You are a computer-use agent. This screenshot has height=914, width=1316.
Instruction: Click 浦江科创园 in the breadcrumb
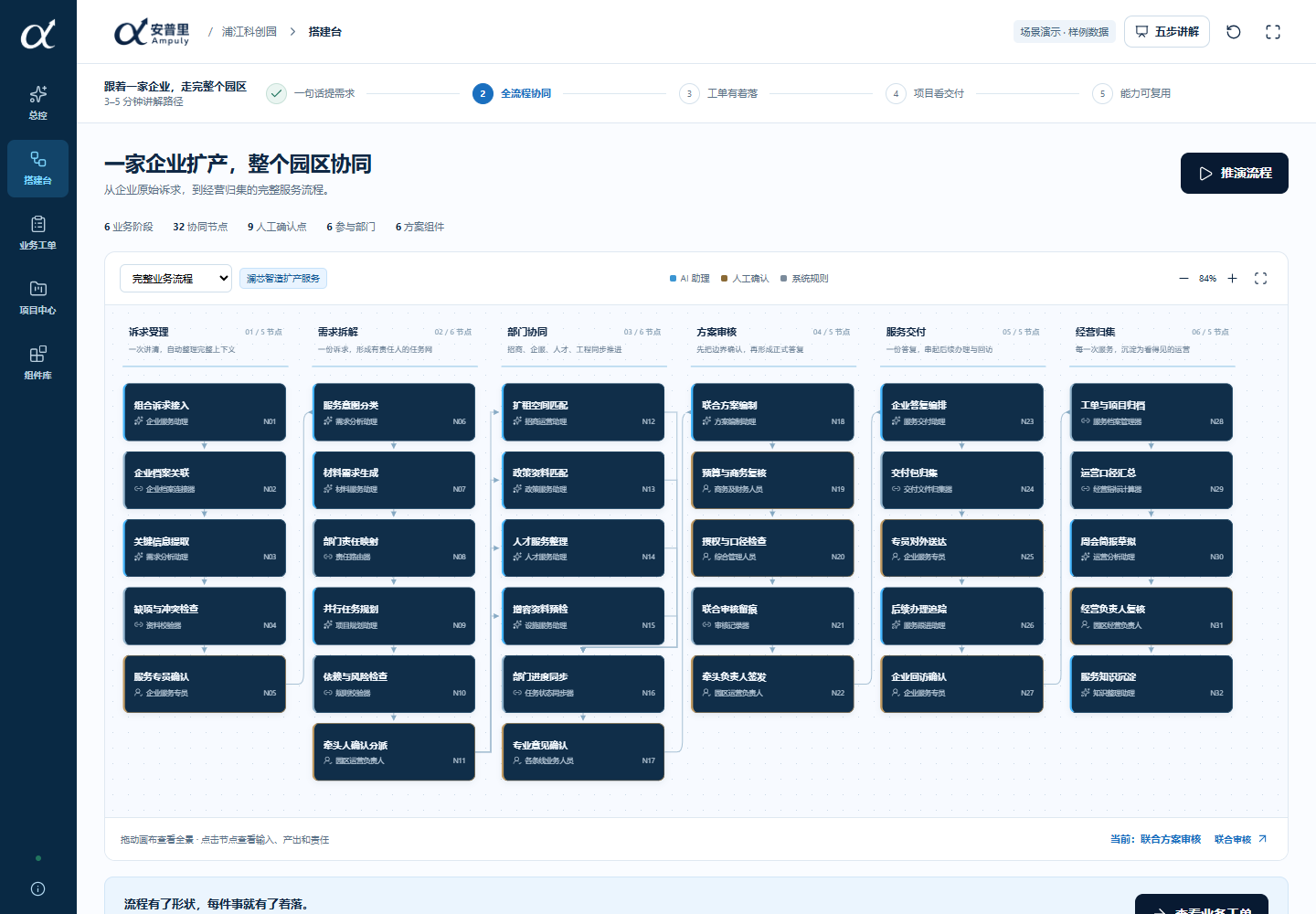pyautogui.click(x=249, y=32)
